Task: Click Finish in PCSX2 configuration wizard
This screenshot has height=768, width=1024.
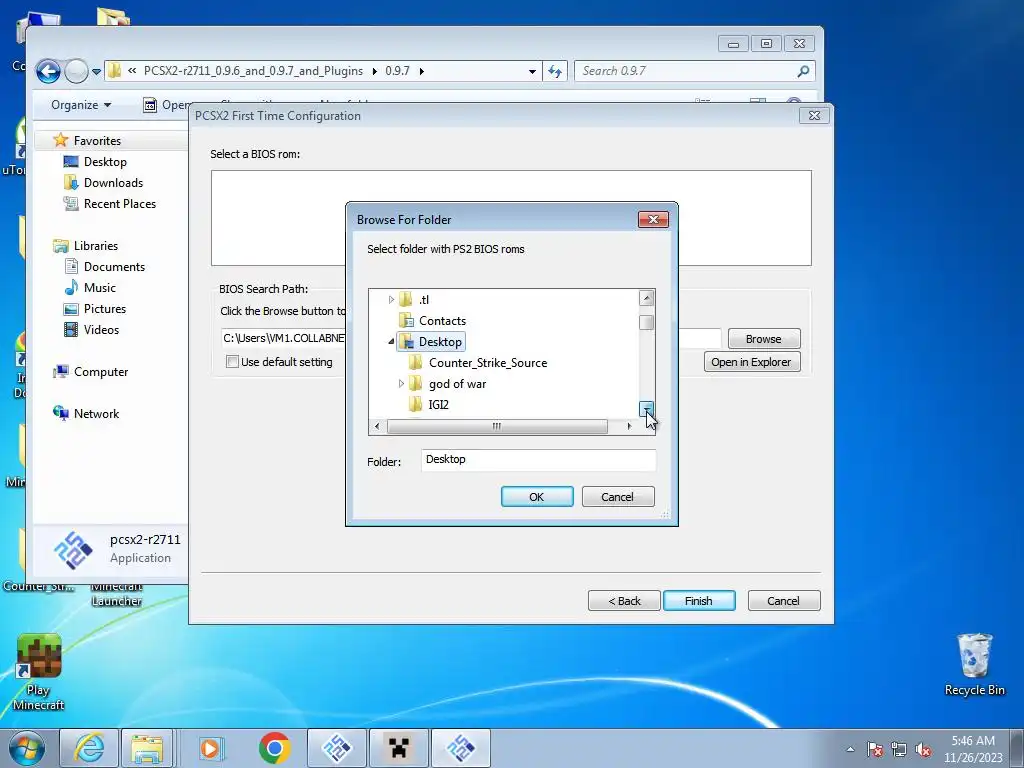Action: click(699, 601)
